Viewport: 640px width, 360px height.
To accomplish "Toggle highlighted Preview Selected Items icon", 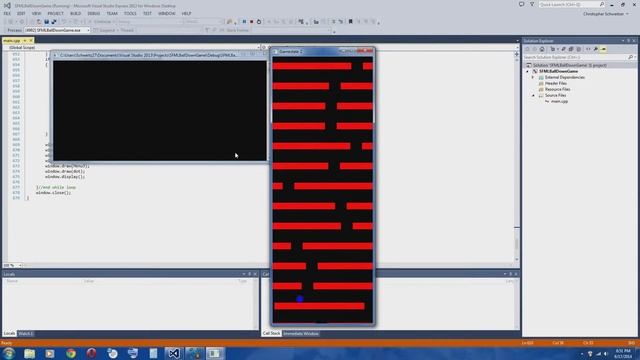I will [x=603, y=49].
